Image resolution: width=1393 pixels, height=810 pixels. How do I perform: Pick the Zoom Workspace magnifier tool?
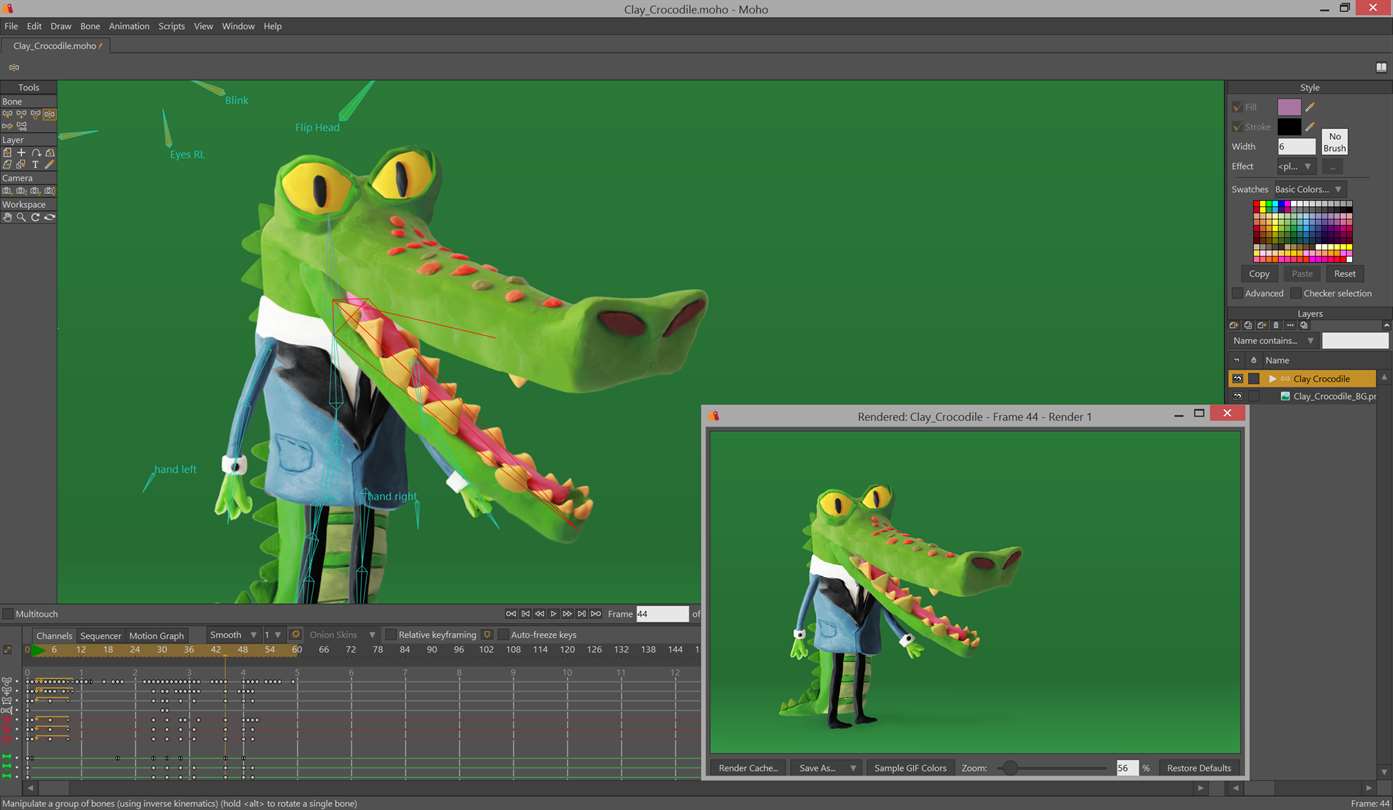[21, 217]
